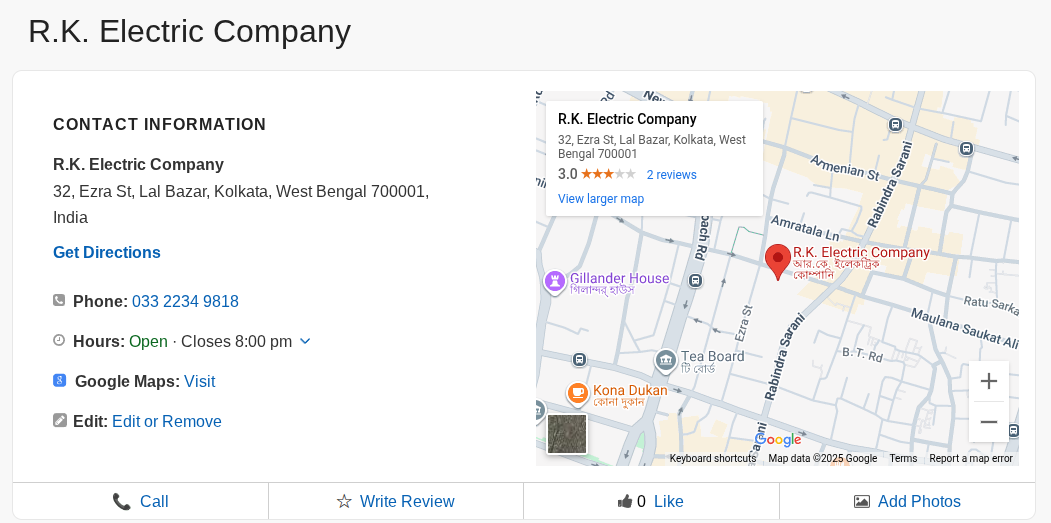The height and width of the screenshot is (523, 1051).
Task: Click the phone icon in Call button
Action: pyautogui.click(x=122, y=501)
